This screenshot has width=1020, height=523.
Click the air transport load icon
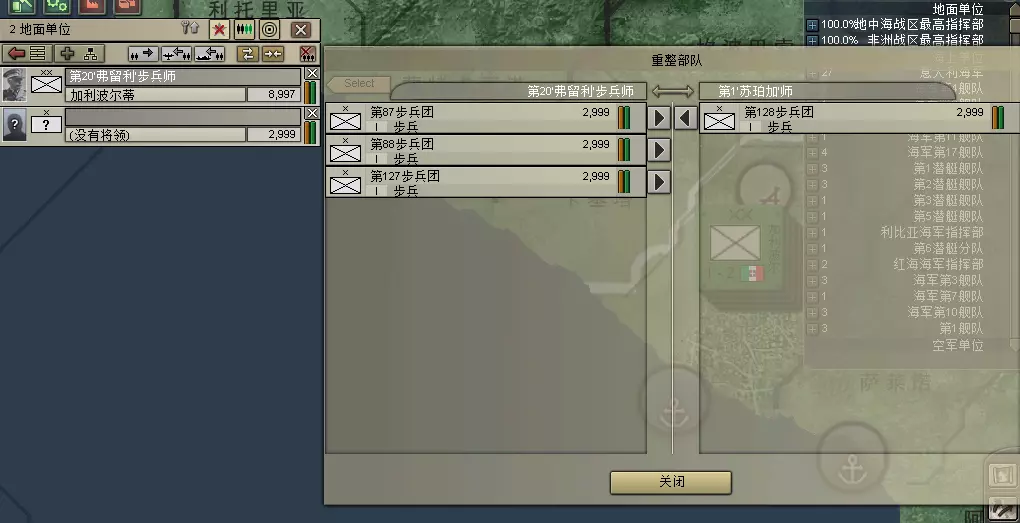tap(176, 53)
